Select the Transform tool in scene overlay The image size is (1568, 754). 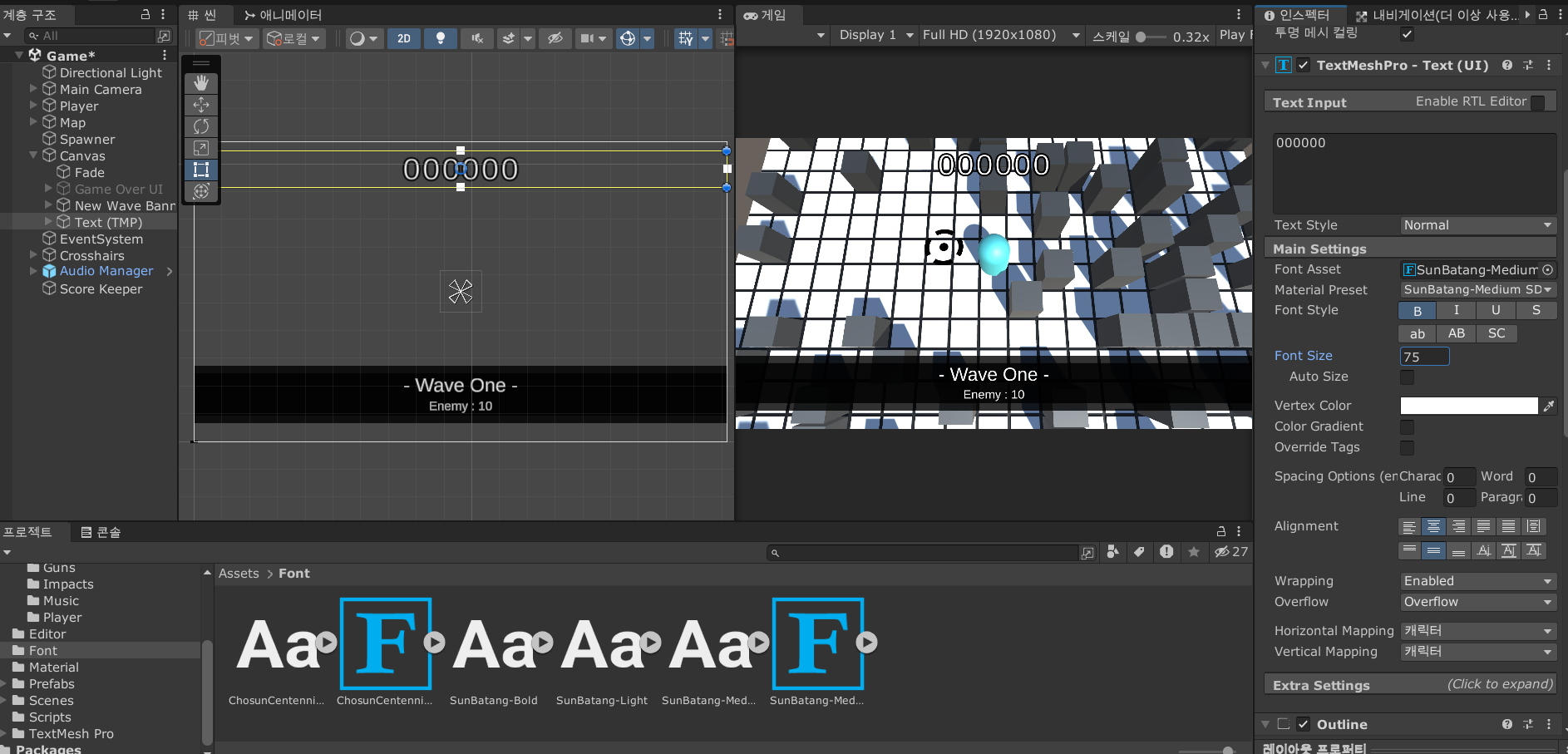pyautogui.click(x=201, y=191)
